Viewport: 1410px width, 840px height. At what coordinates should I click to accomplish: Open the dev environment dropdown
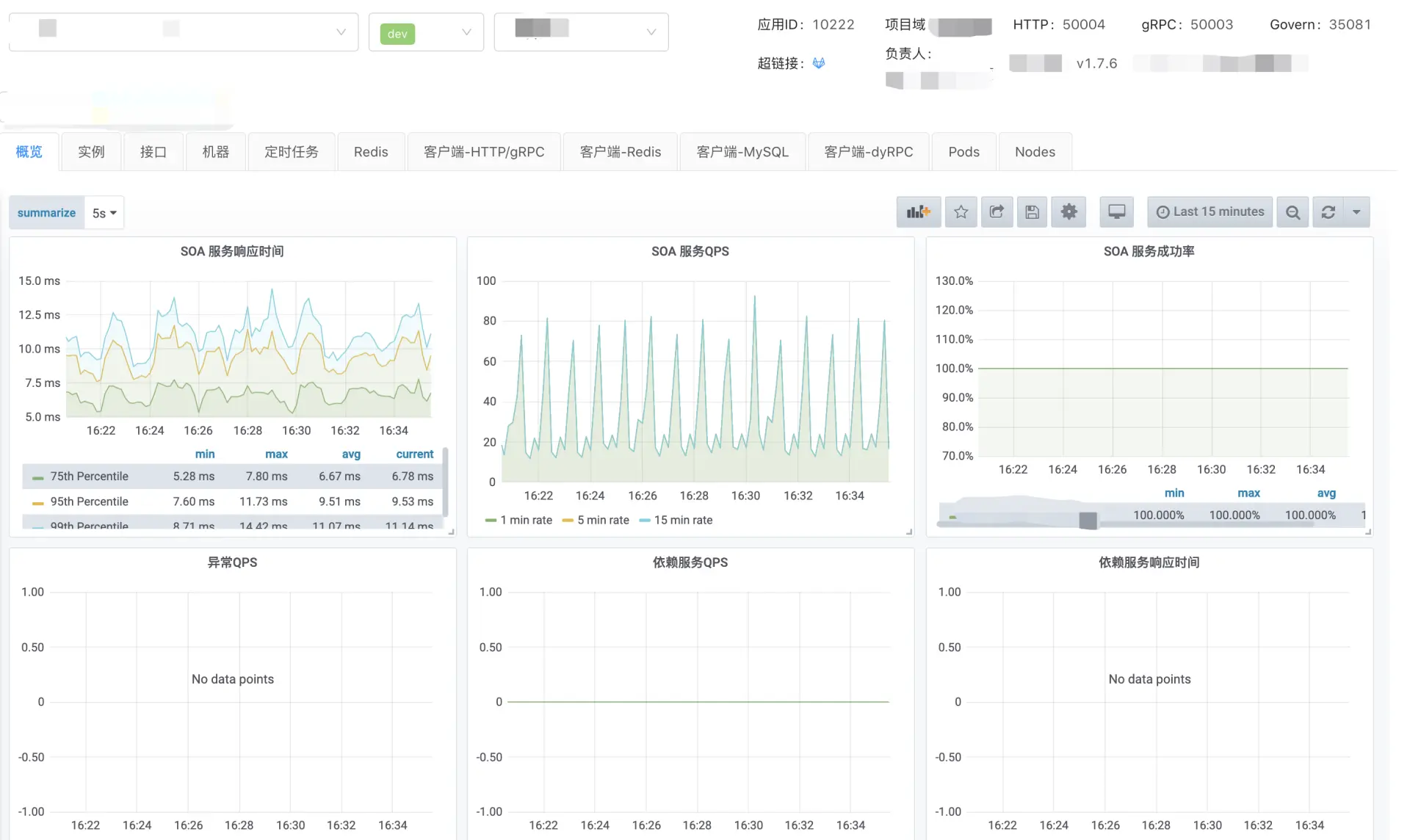(x=426, y=32)
